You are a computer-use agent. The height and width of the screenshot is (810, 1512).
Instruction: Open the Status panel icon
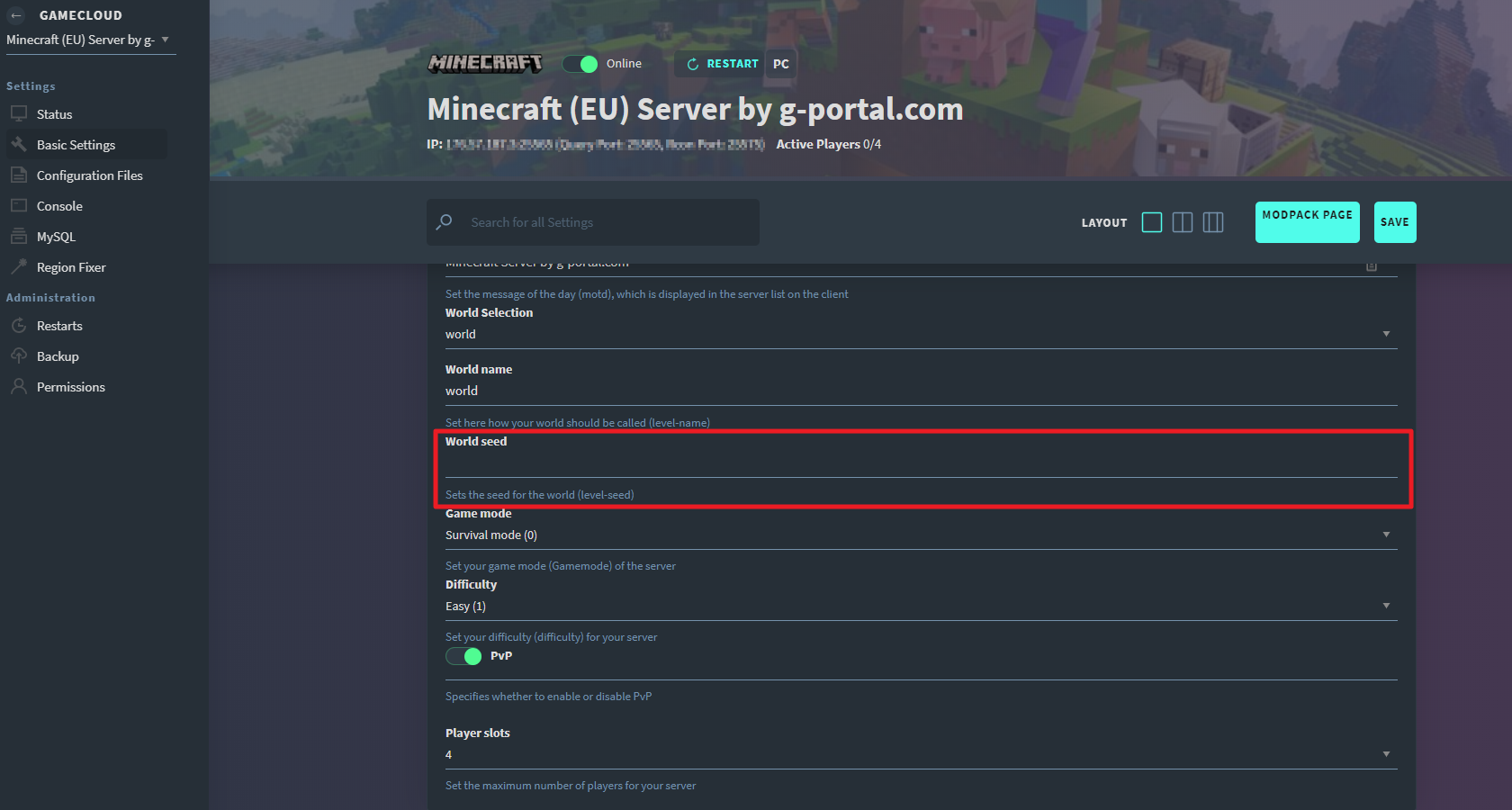[20, 113]
